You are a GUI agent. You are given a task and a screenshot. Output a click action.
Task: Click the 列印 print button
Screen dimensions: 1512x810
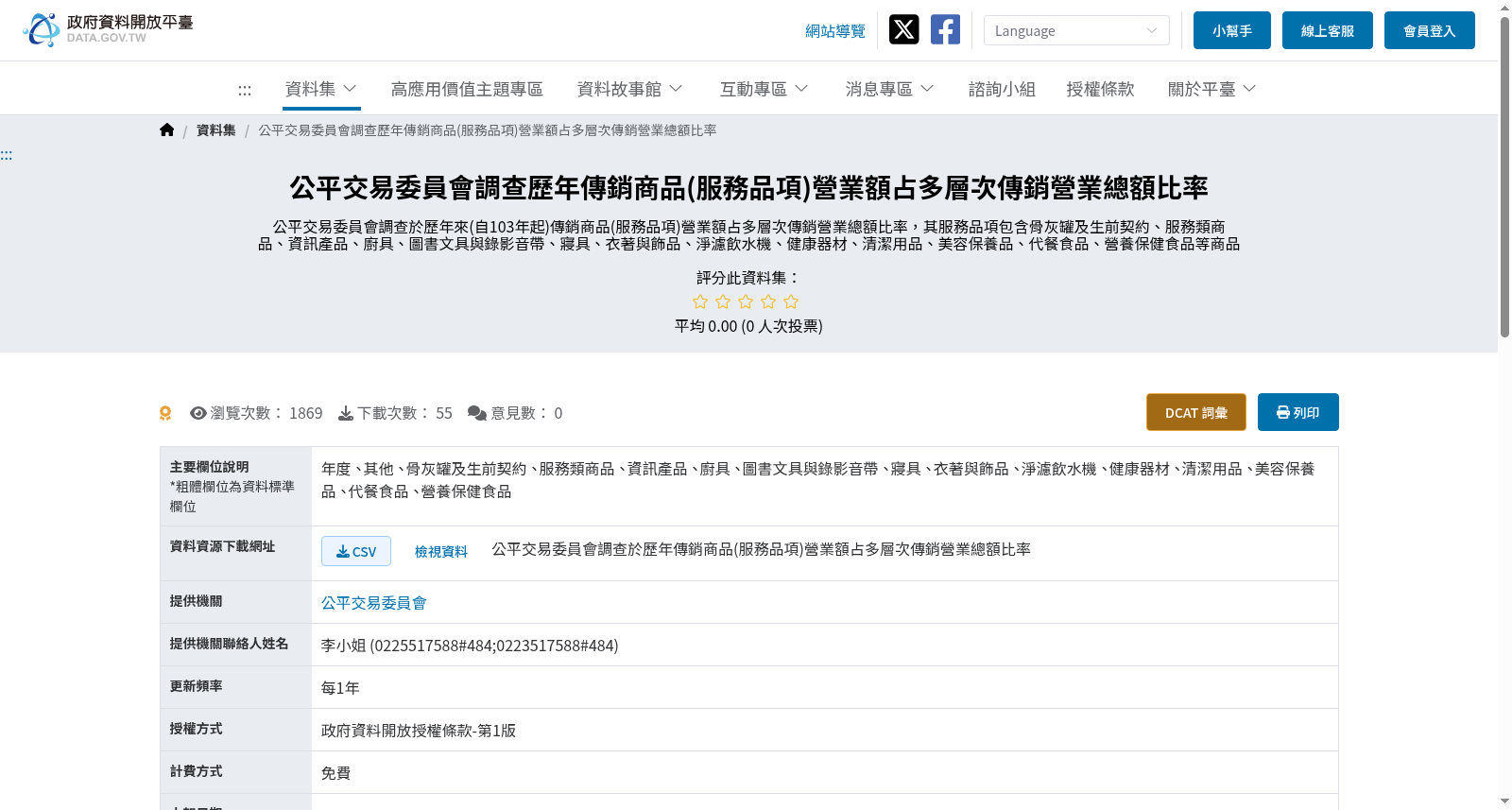click(1298, 412)
